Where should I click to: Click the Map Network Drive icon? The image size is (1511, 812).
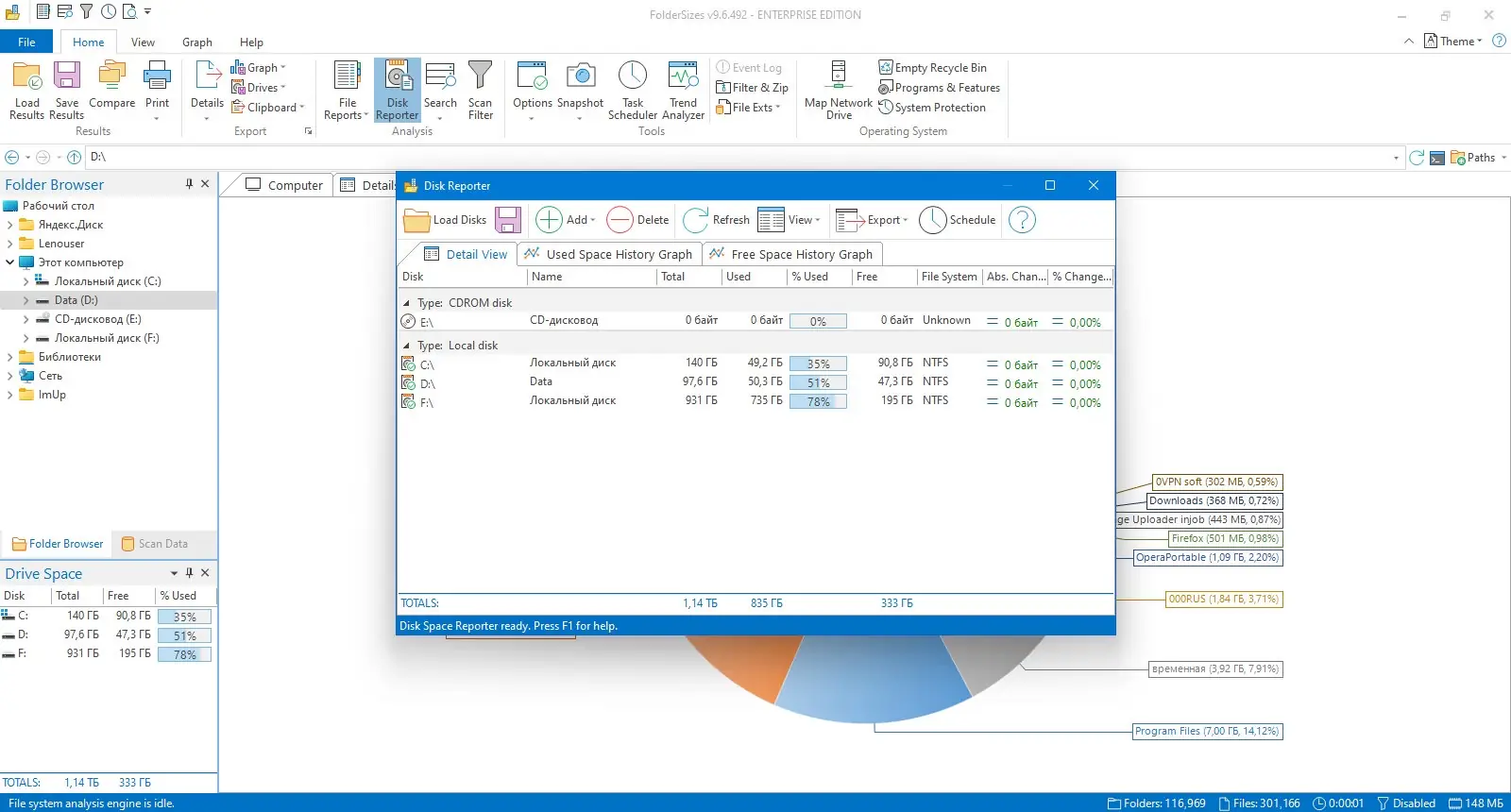click(839, 90)
